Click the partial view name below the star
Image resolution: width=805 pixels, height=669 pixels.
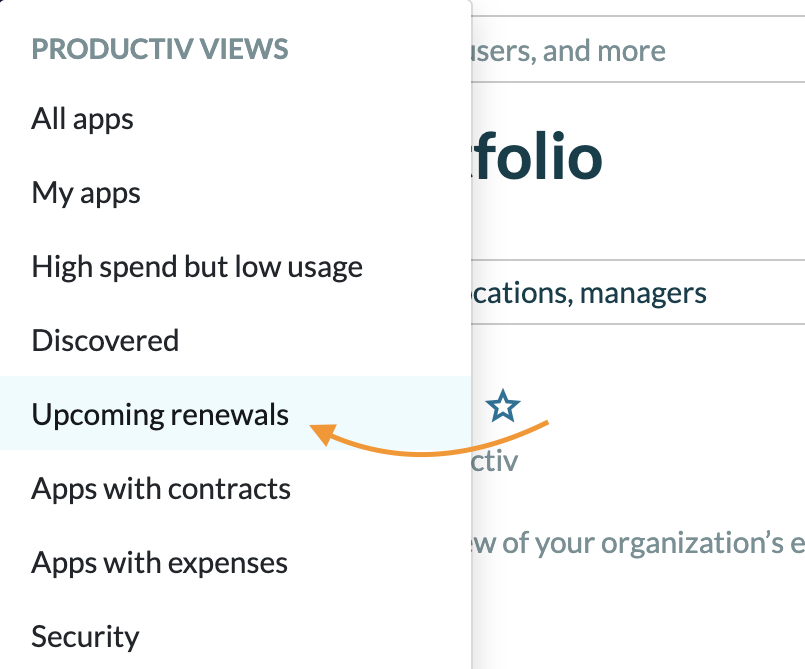[x=494, y=461]
